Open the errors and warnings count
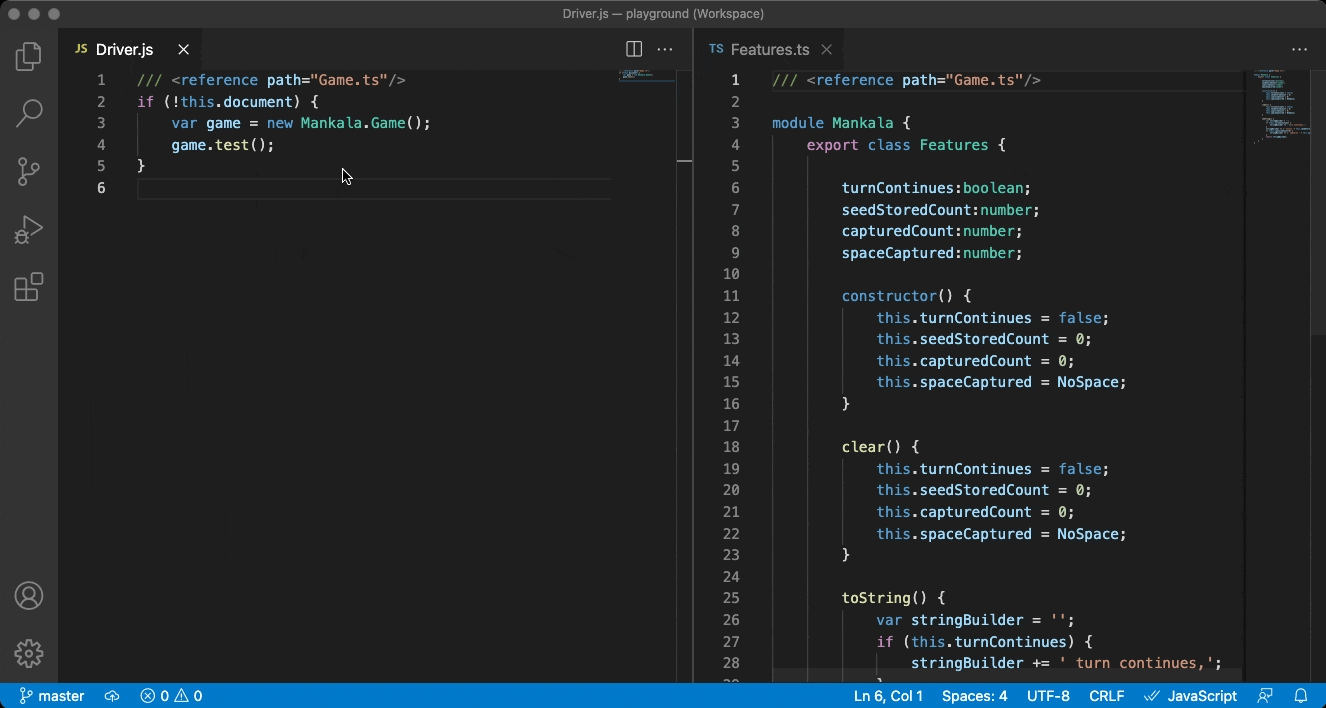Viewport: 1326px width, 708px height. (171, 696)
